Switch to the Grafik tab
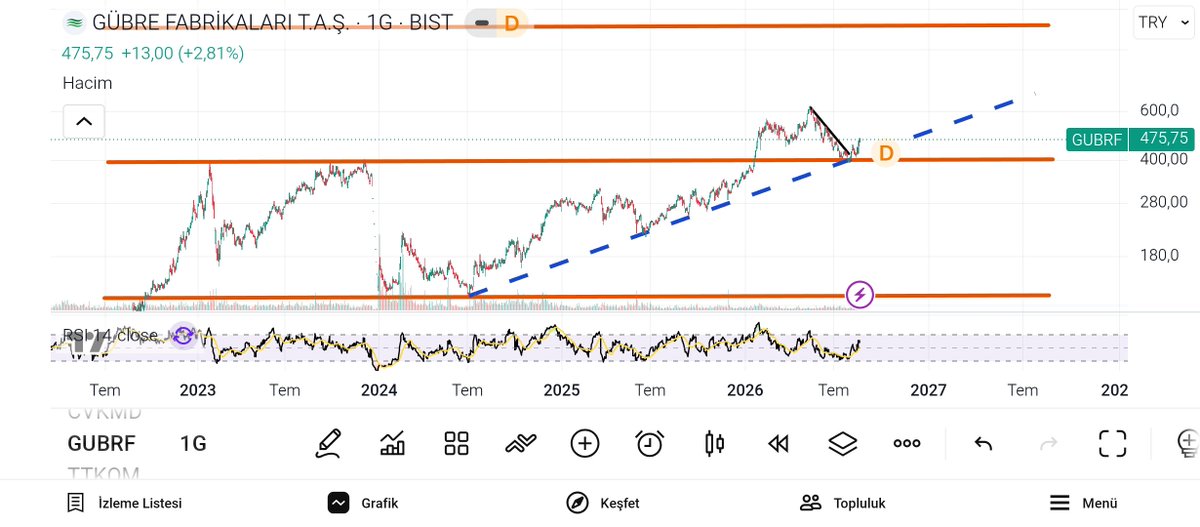The width and height of the screenshot is (1200, 527). click(x=363, y=503)
